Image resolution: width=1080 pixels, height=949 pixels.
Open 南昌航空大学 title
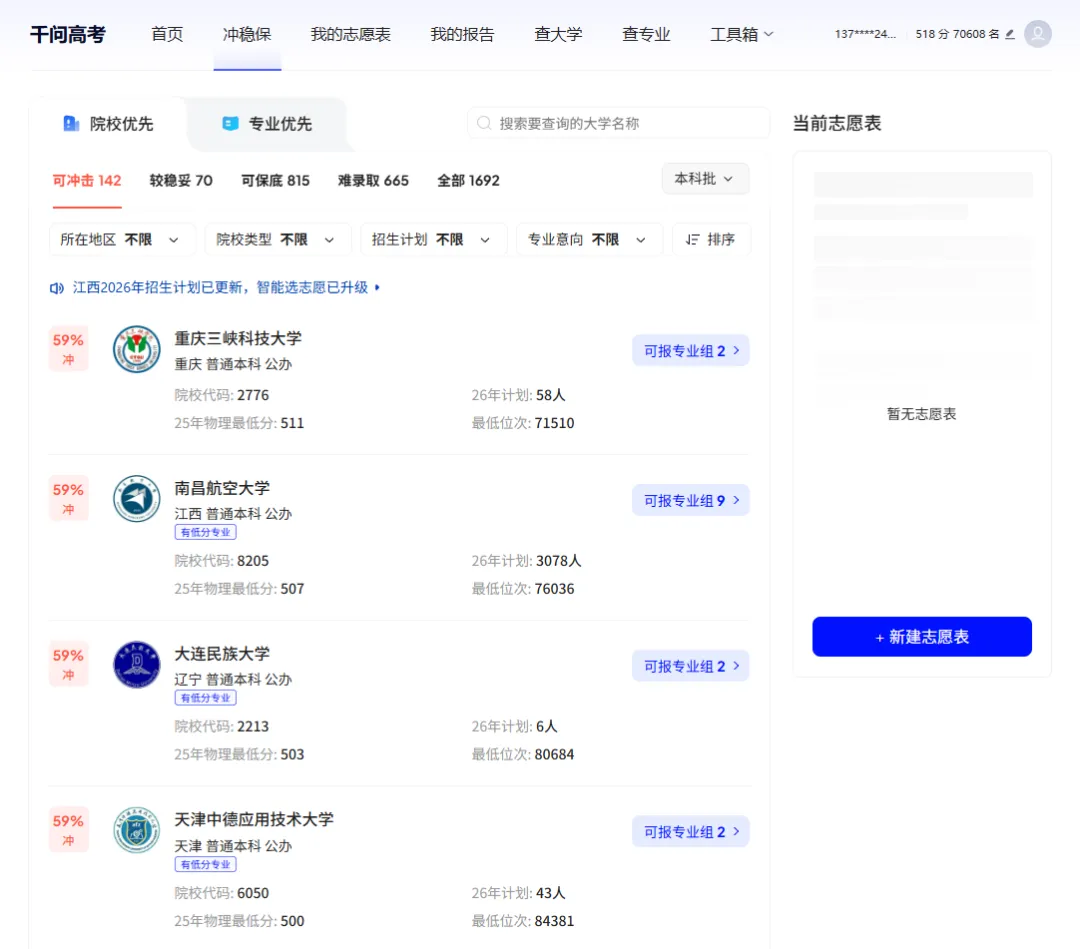coord(222,488)
